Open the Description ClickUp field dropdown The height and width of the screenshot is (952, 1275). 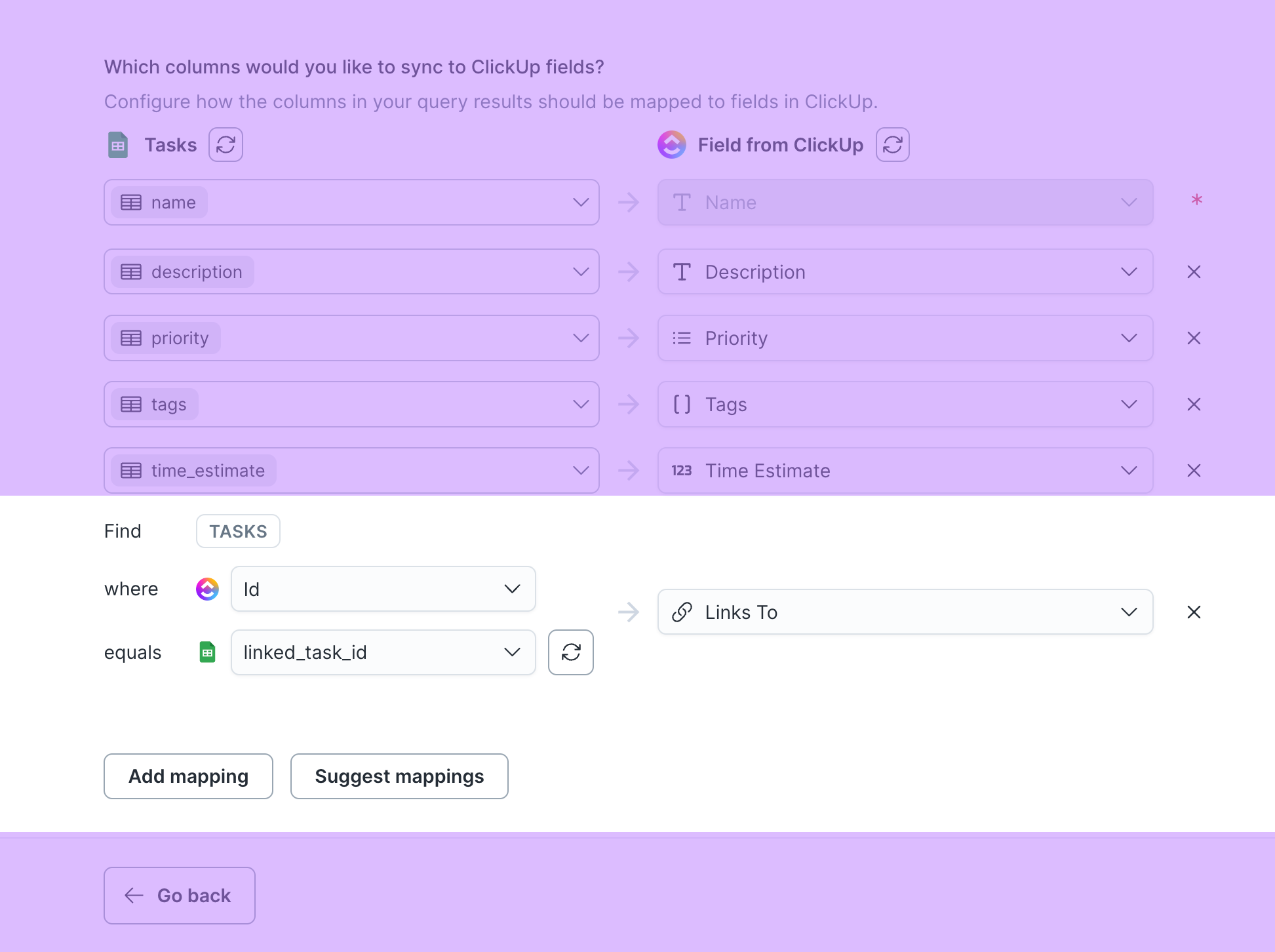[905, 272]
